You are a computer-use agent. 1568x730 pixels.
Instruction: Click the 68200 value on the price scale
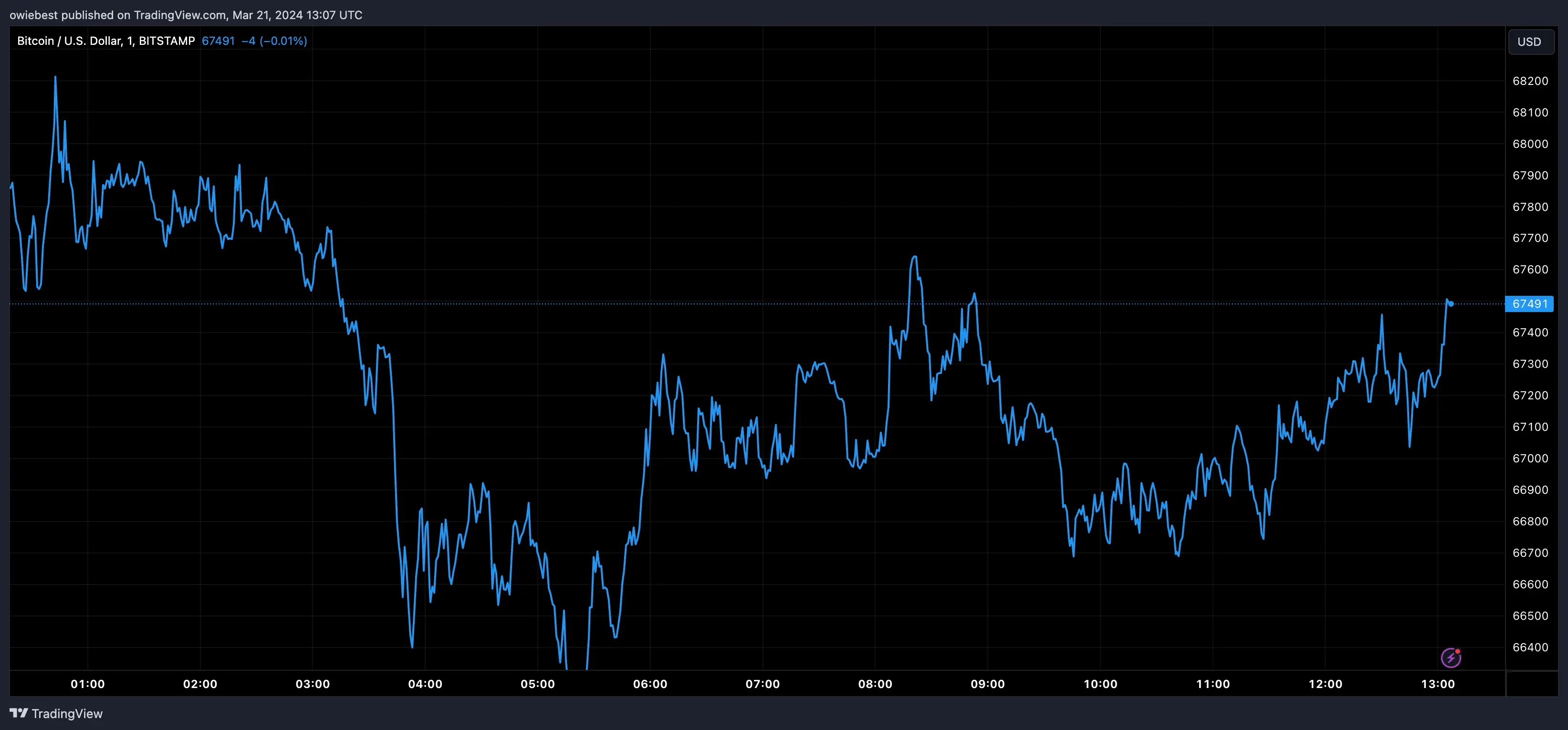point(1530,80)
